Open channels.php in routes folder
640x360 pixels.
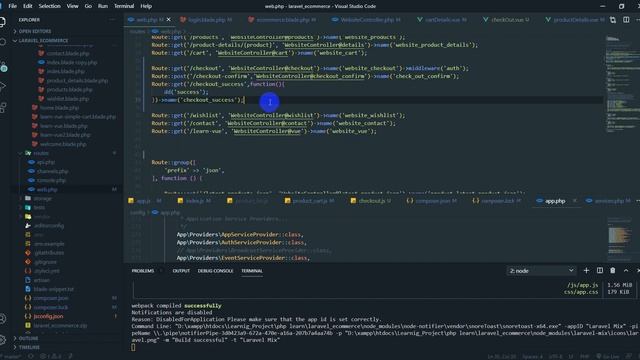point(52,171)
